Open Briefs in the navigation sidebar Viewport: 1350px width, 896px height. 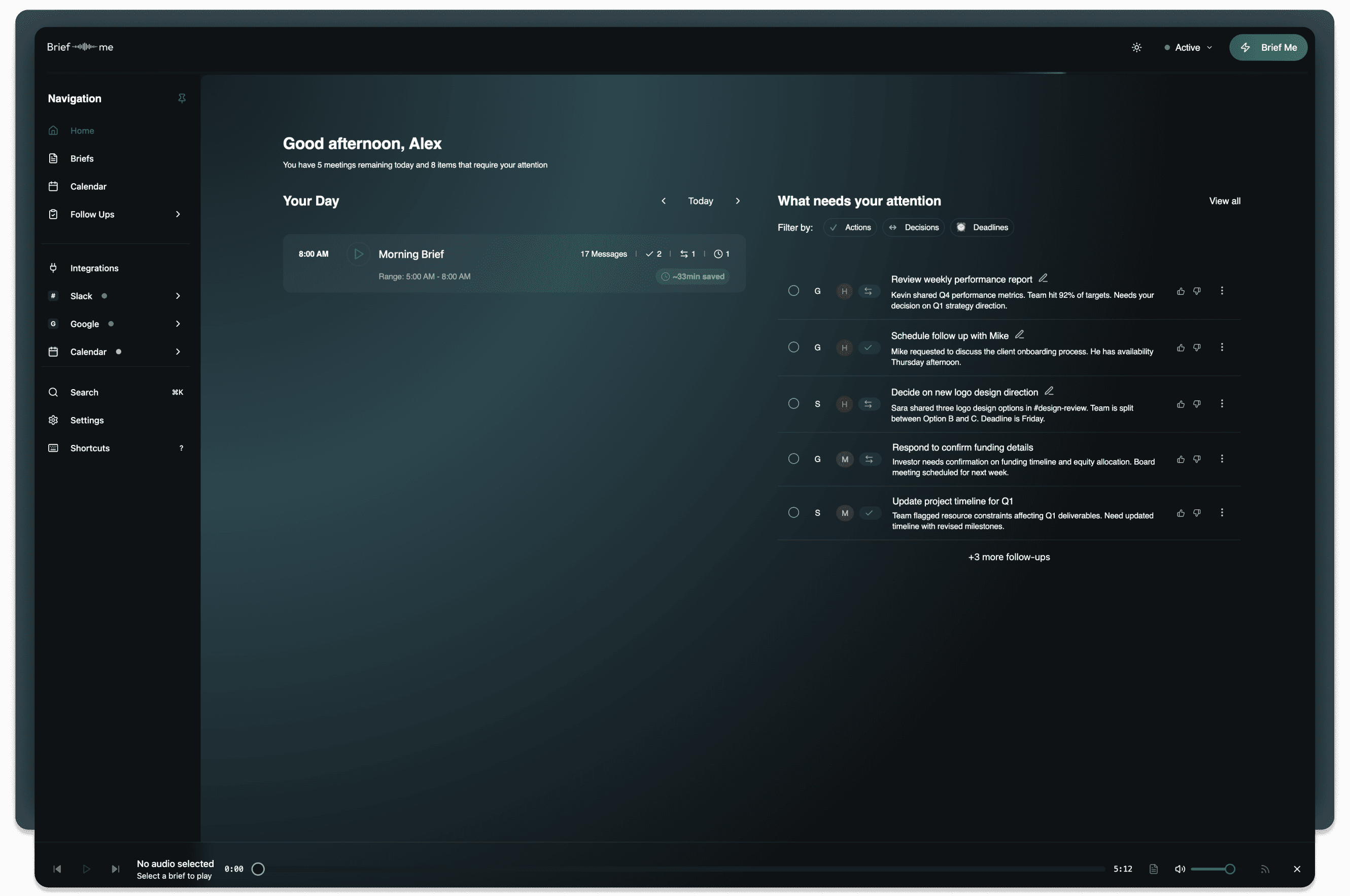point(82,158)
